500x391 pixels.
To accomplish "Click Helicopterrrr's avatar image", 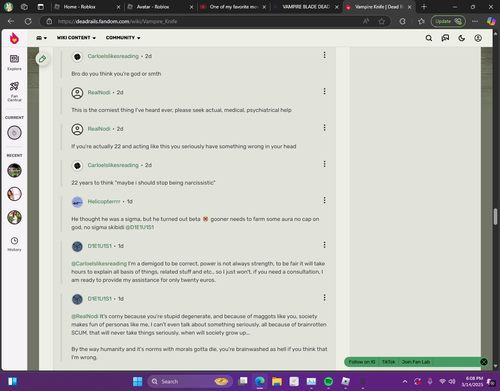I will click(77, 202).
